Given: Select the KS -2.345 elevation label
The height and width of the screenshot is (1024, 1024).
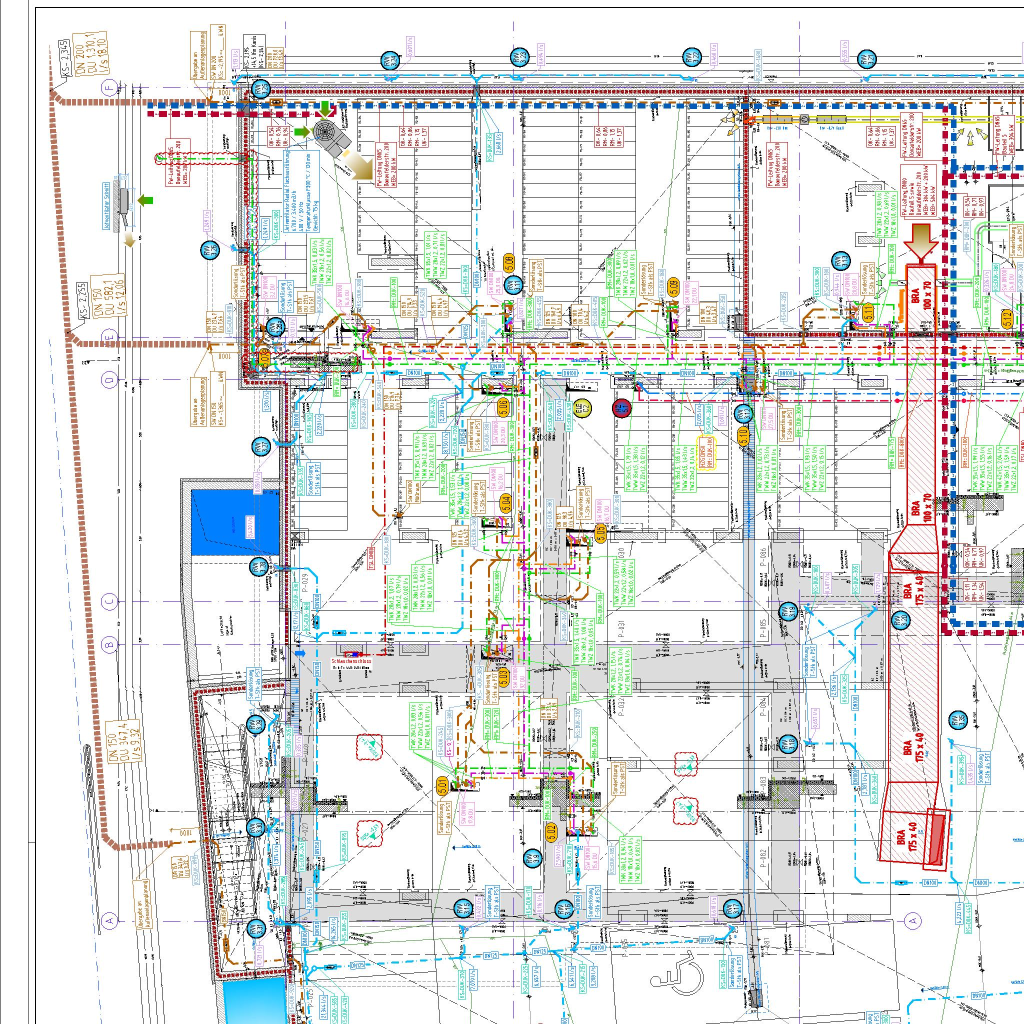Looking at the screenshot, I should pyautogui.click(x=63, y=60).
